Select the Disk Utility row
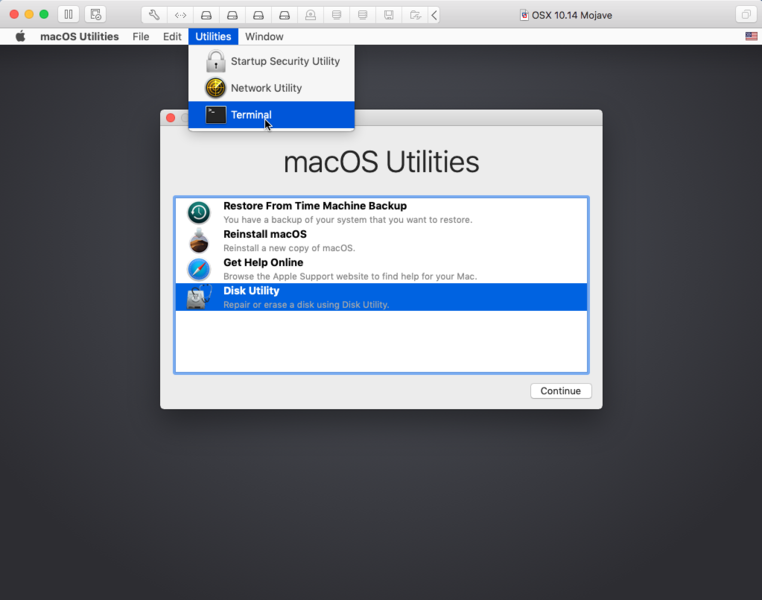762x600 pixels. [x=381, y=297]
